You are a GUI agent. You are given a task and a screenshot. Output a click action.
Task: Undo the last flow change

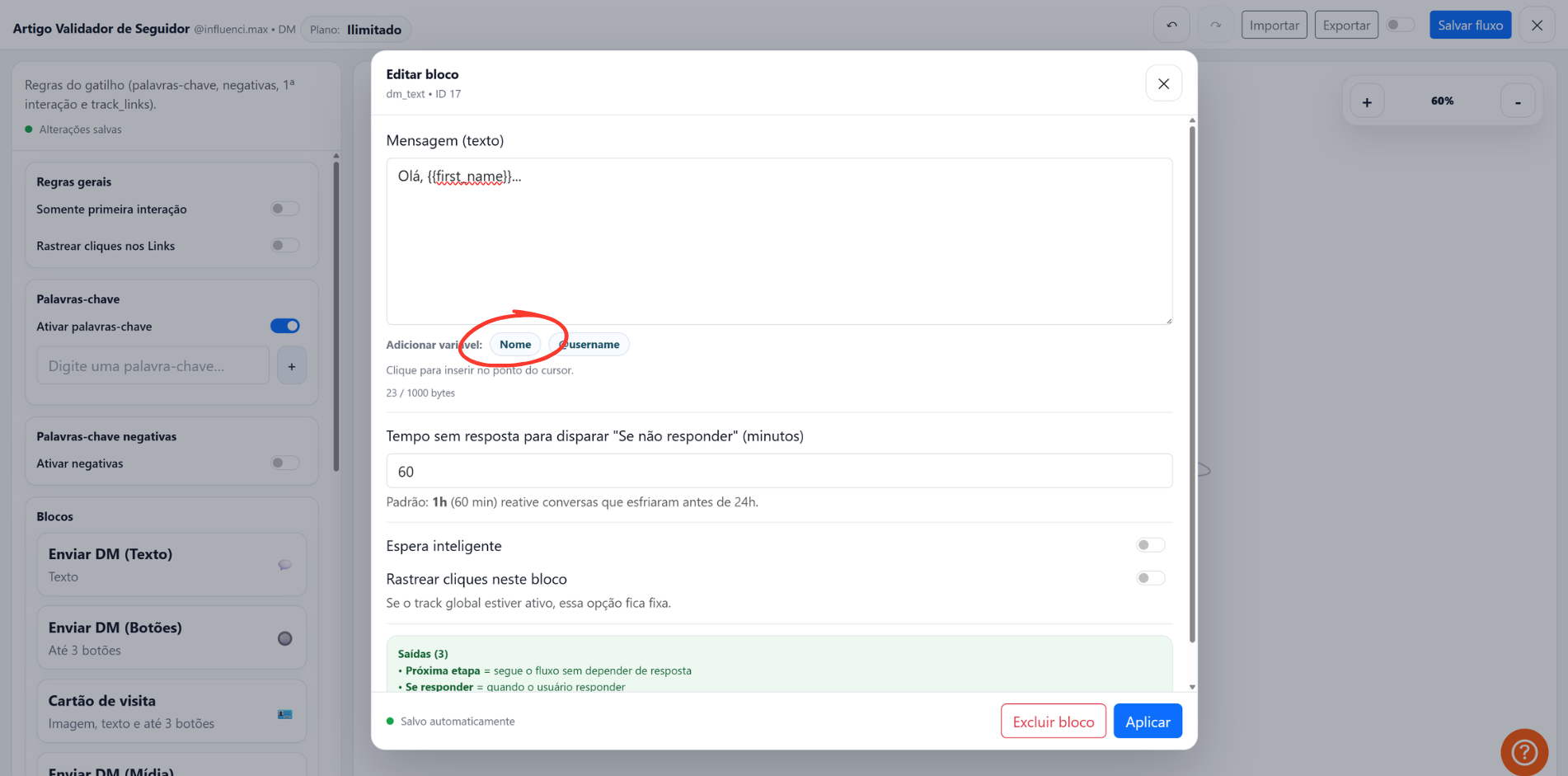coord(1171,25)
